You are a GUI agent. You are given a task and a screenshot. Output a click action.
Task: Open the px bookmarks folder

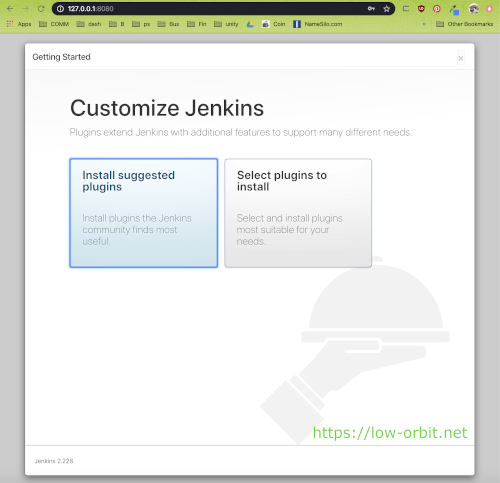[141, 24]
